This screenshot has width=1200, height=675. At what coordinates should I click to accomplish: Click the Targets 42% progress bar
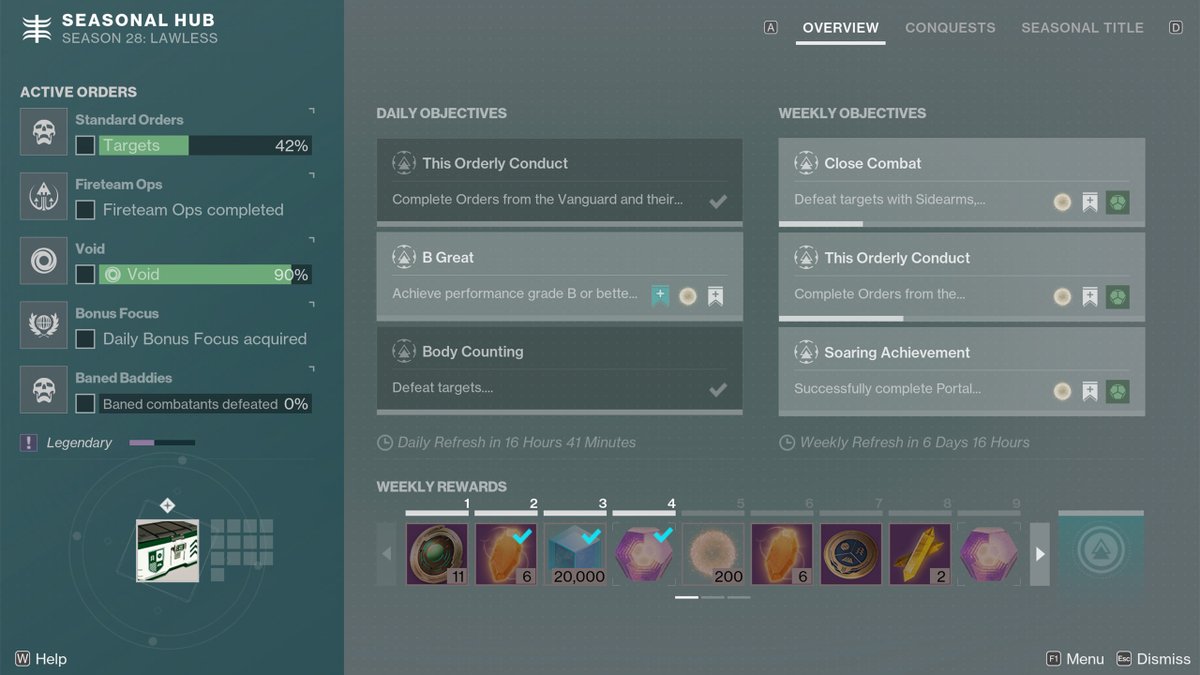[205, 146]
